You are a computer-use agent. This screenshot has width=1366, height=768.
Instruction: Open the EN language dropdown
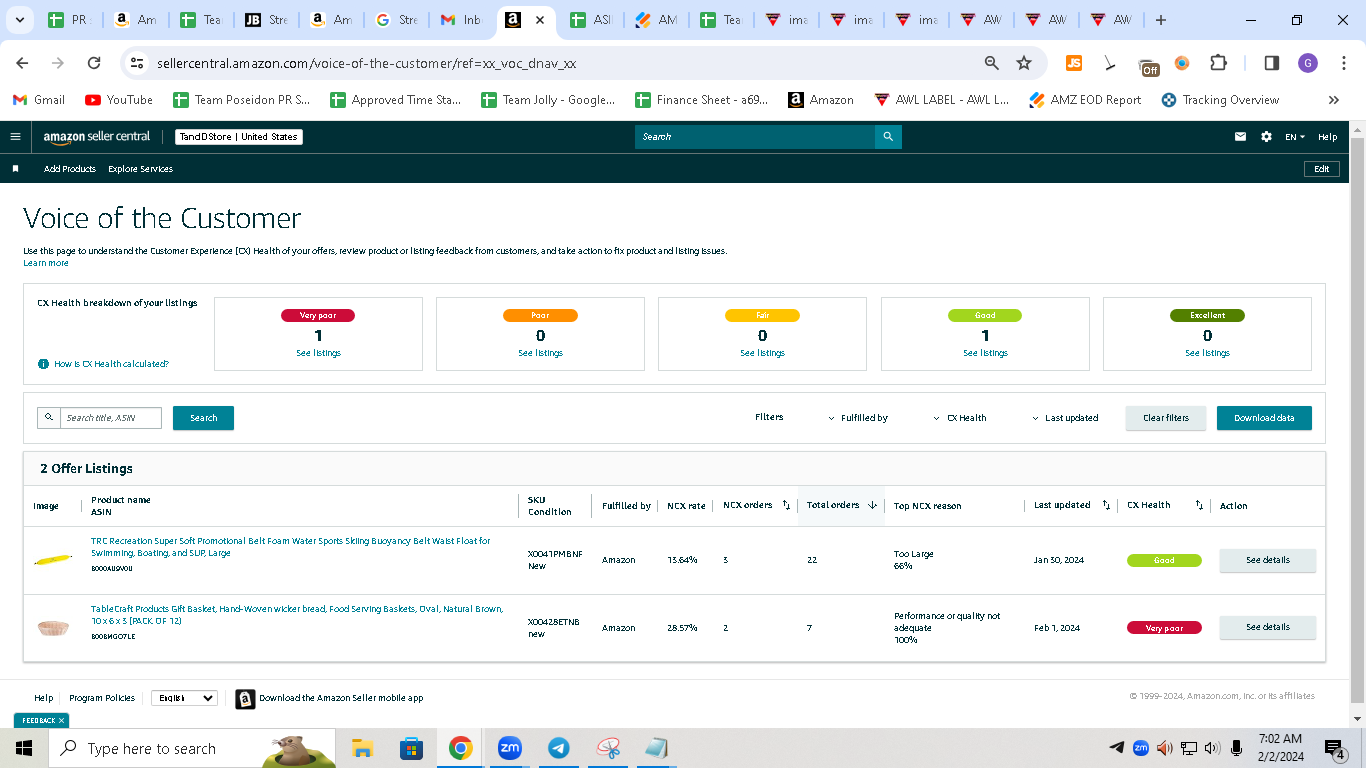pos(1295,137)
